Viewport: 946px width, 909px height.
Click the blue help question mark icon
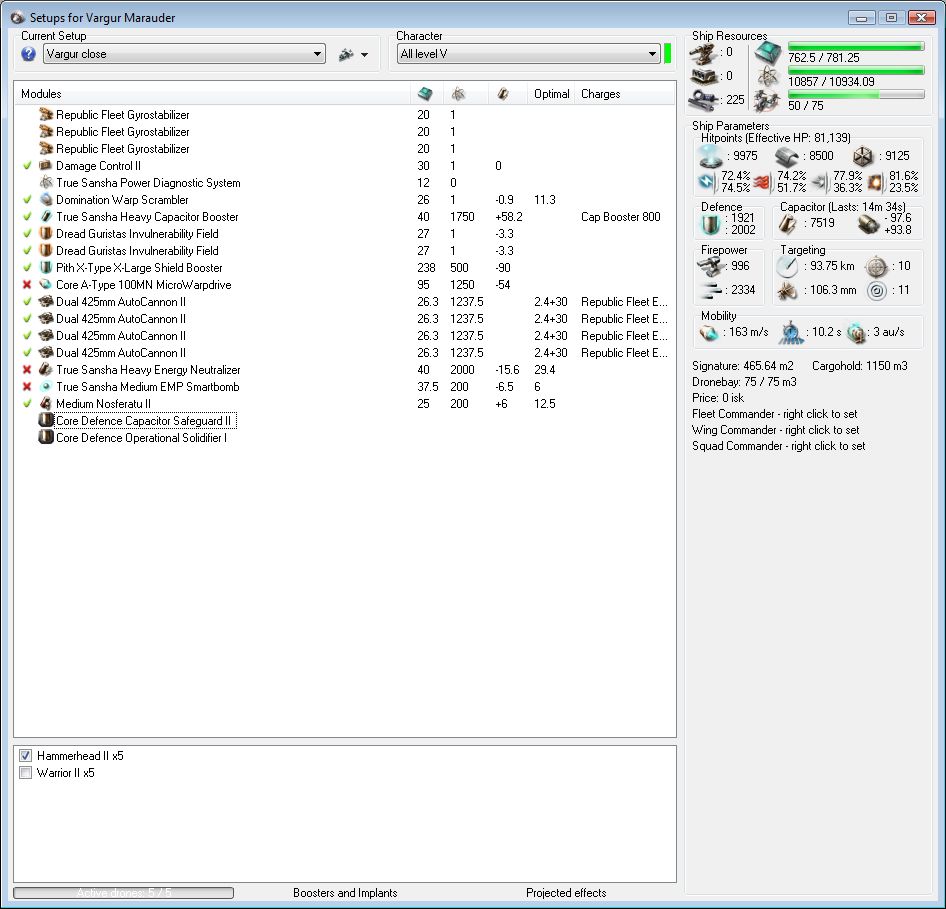tap(28, 54)
